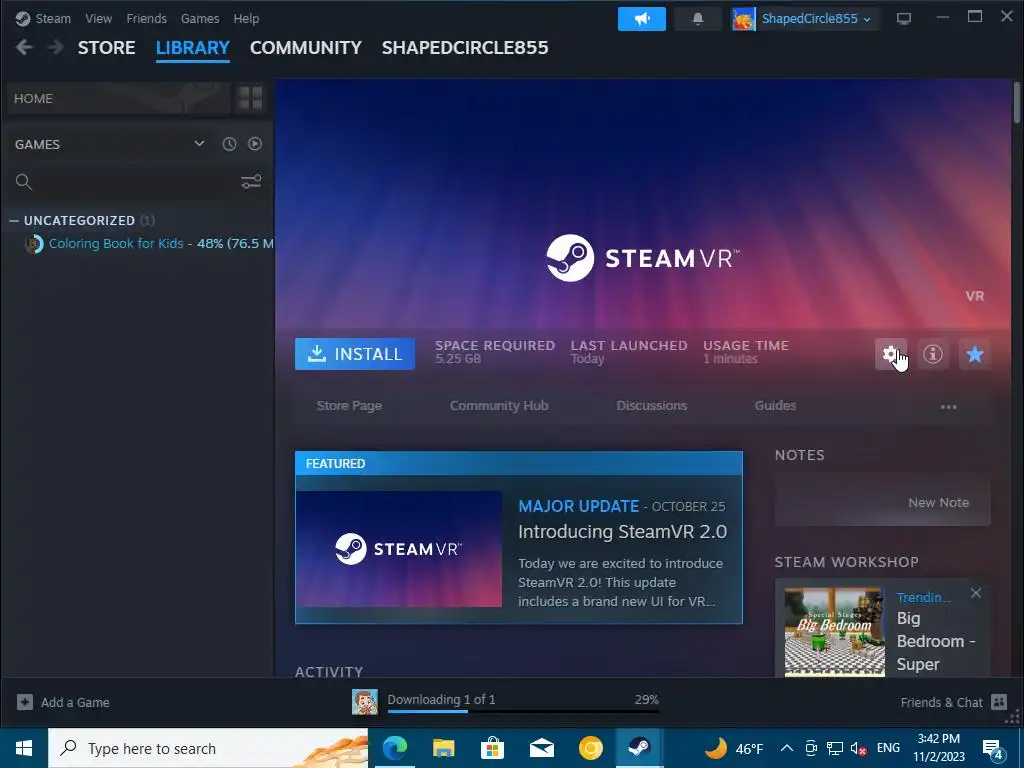The image size is (1024, 768).
Task: Open the notifications bell
Action: (697, 19)
